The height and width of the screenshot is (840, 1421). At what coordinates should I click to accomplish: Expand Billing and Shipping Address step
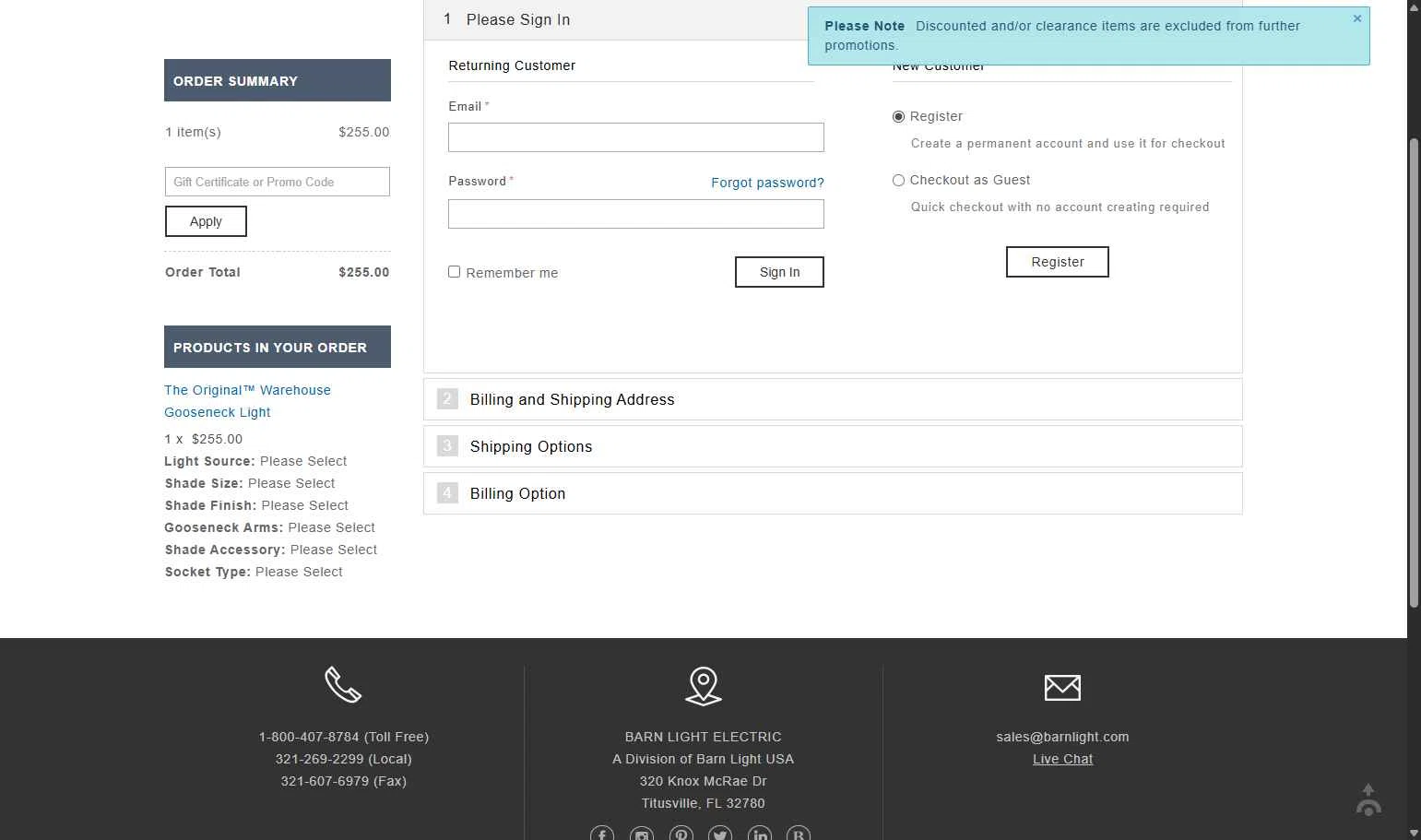coord(833,399)
